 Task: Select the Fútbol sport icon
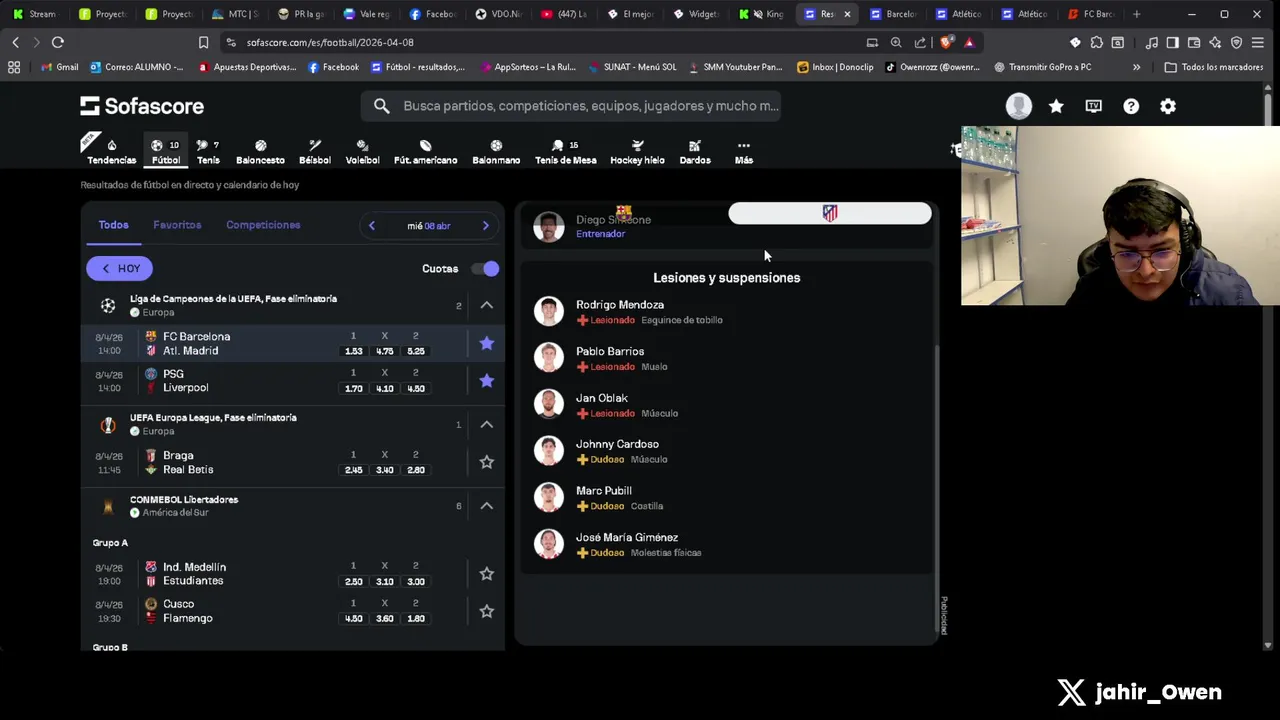pos(166,152)
